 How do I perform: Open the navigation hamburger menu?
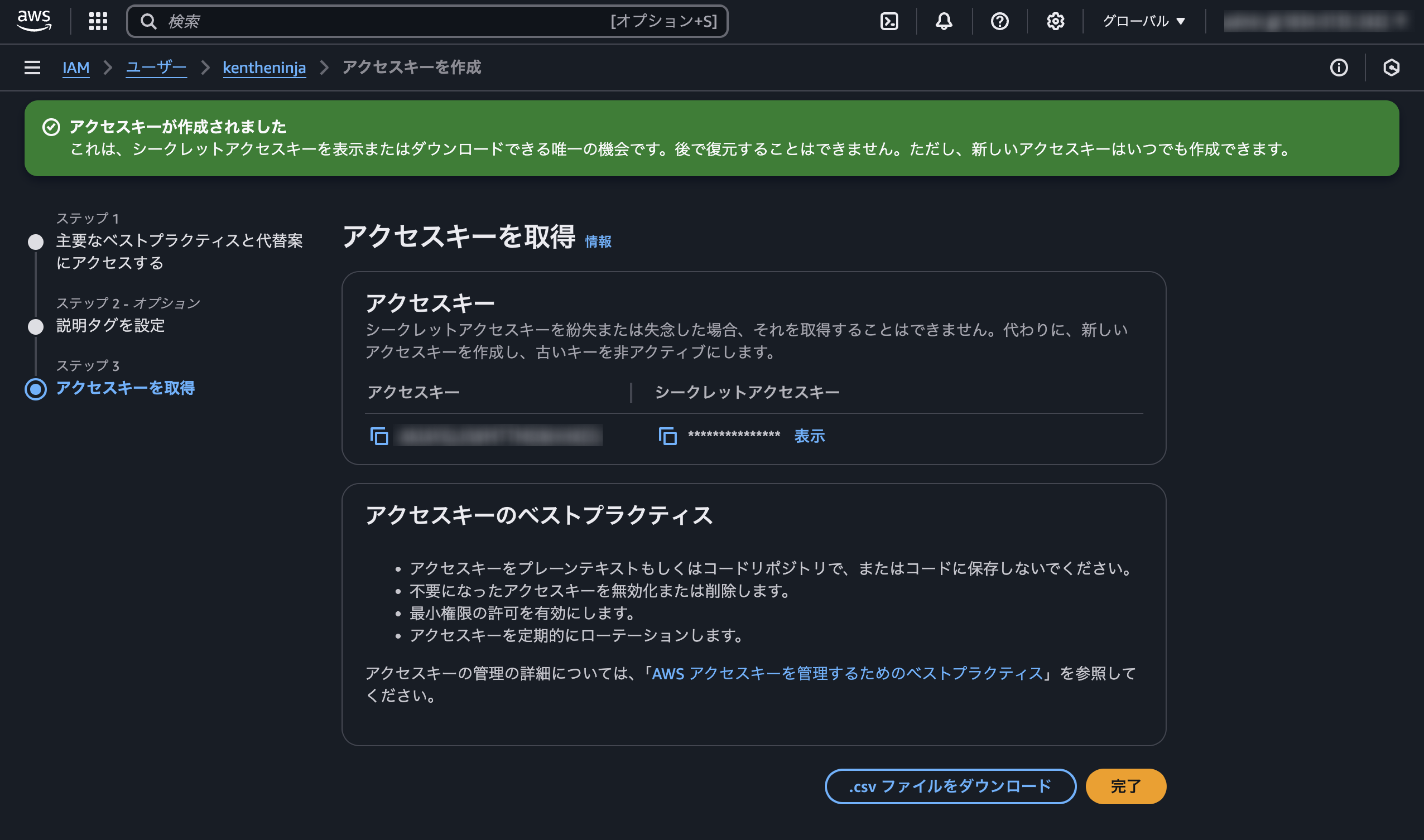(32, 67)
